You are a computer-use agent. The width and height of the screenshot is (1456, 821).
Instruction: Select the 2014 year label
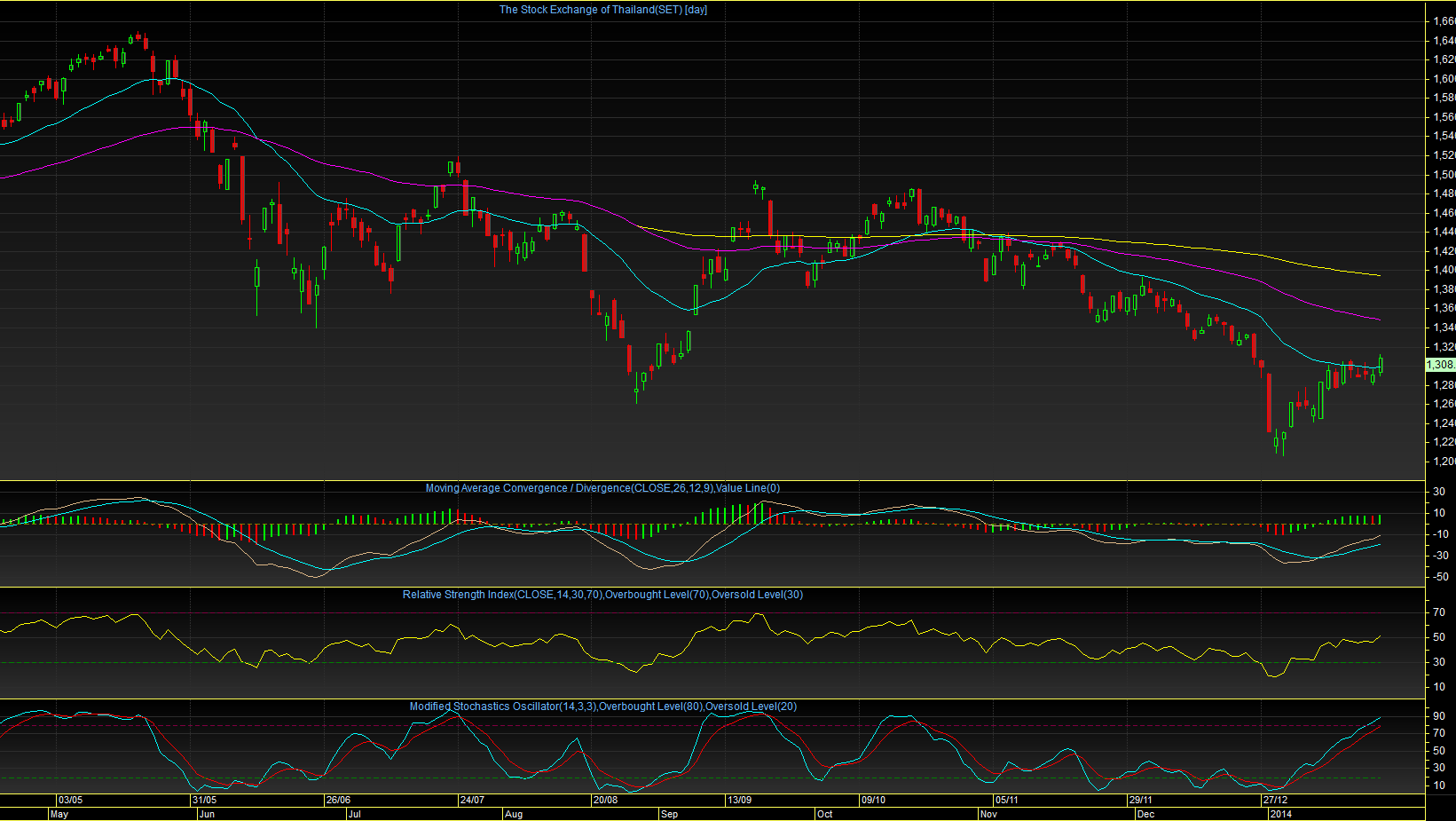click(x=1280, y=814)
